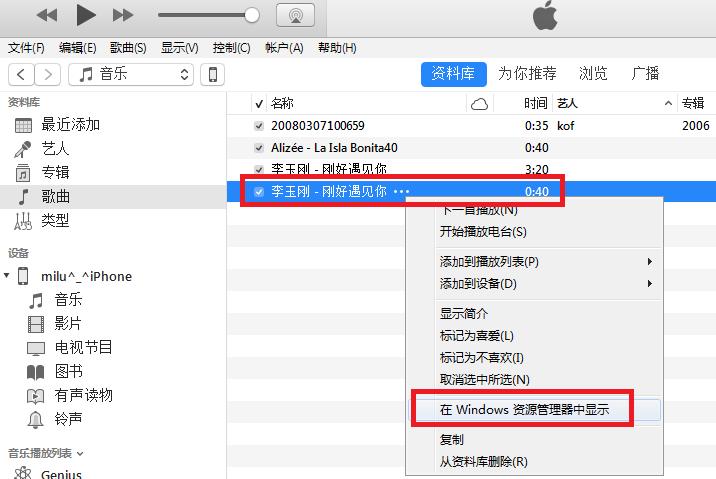Viewport: 716px width, 479px height.
Task: Open 音乐 under the iPhone device
Action: point(68,300)
